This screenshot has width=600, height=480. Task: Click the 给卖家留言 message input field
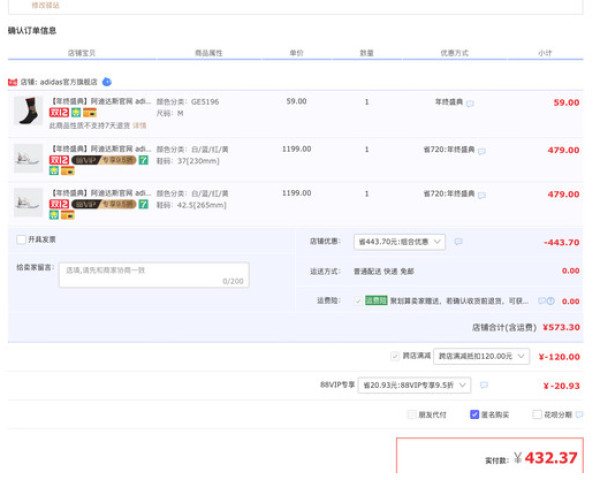[154, 275]
